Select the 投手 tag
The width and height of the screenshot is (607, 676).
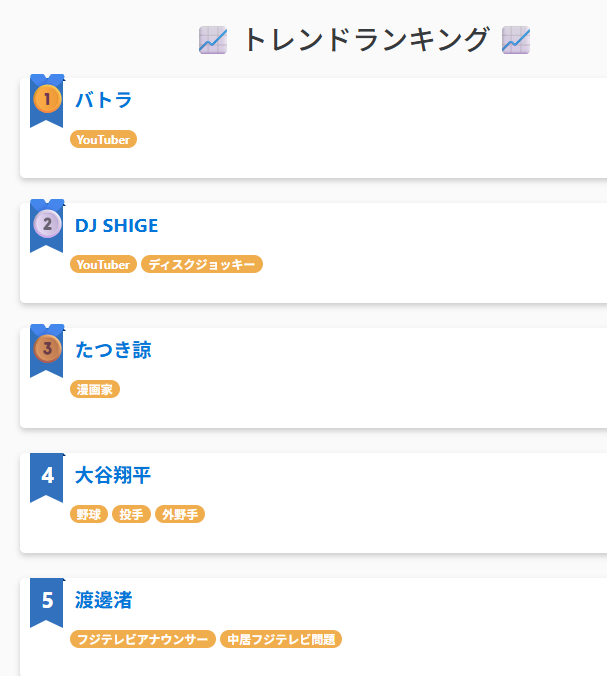coord(131,514)
